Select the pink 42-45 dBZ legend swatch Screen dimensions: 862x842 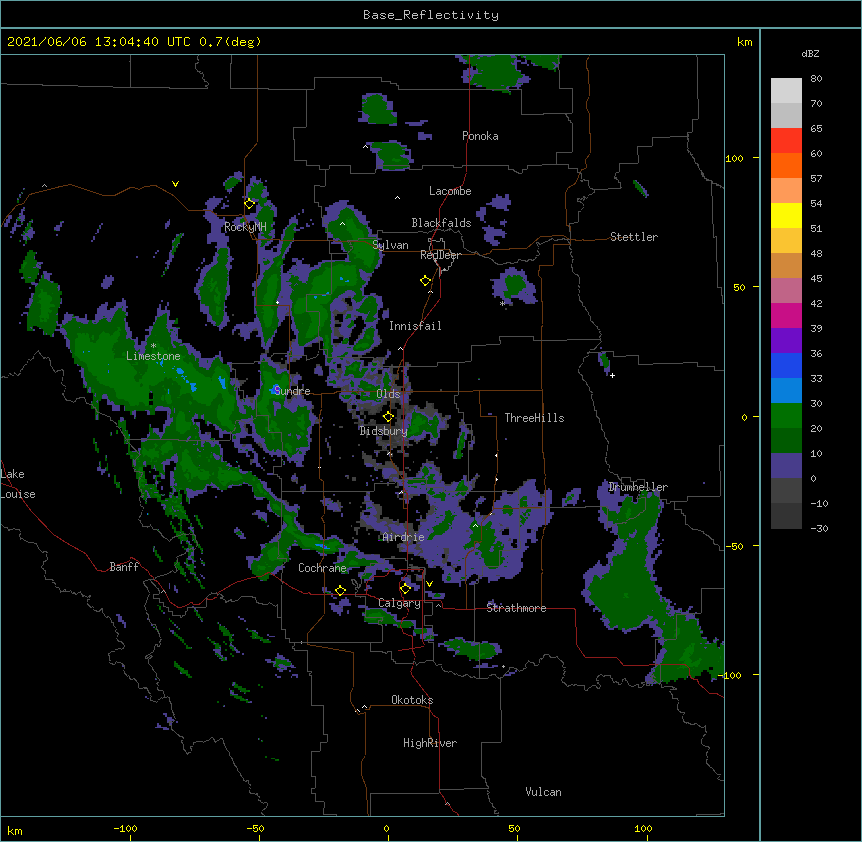[x=786, y=291]
